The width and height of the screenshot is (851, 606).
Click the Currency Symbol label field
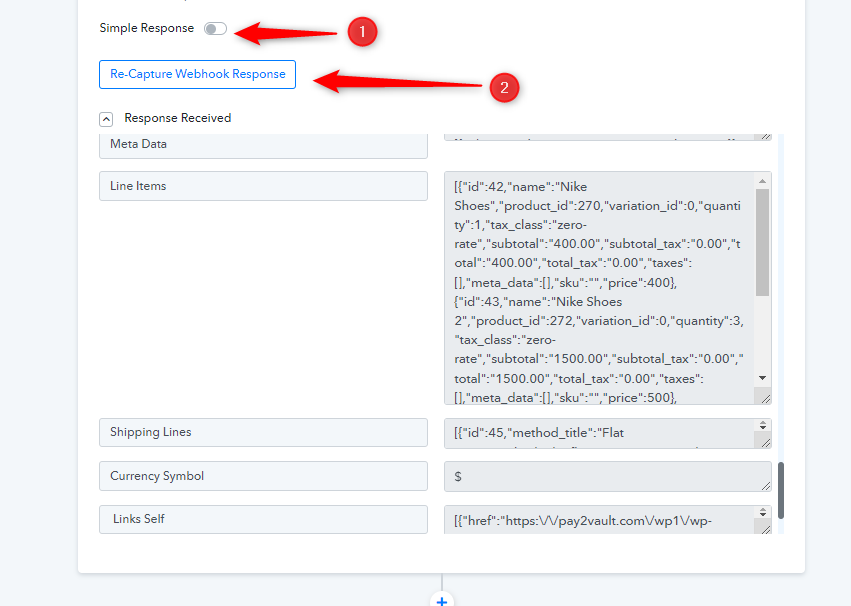click(x=263, y=476)
